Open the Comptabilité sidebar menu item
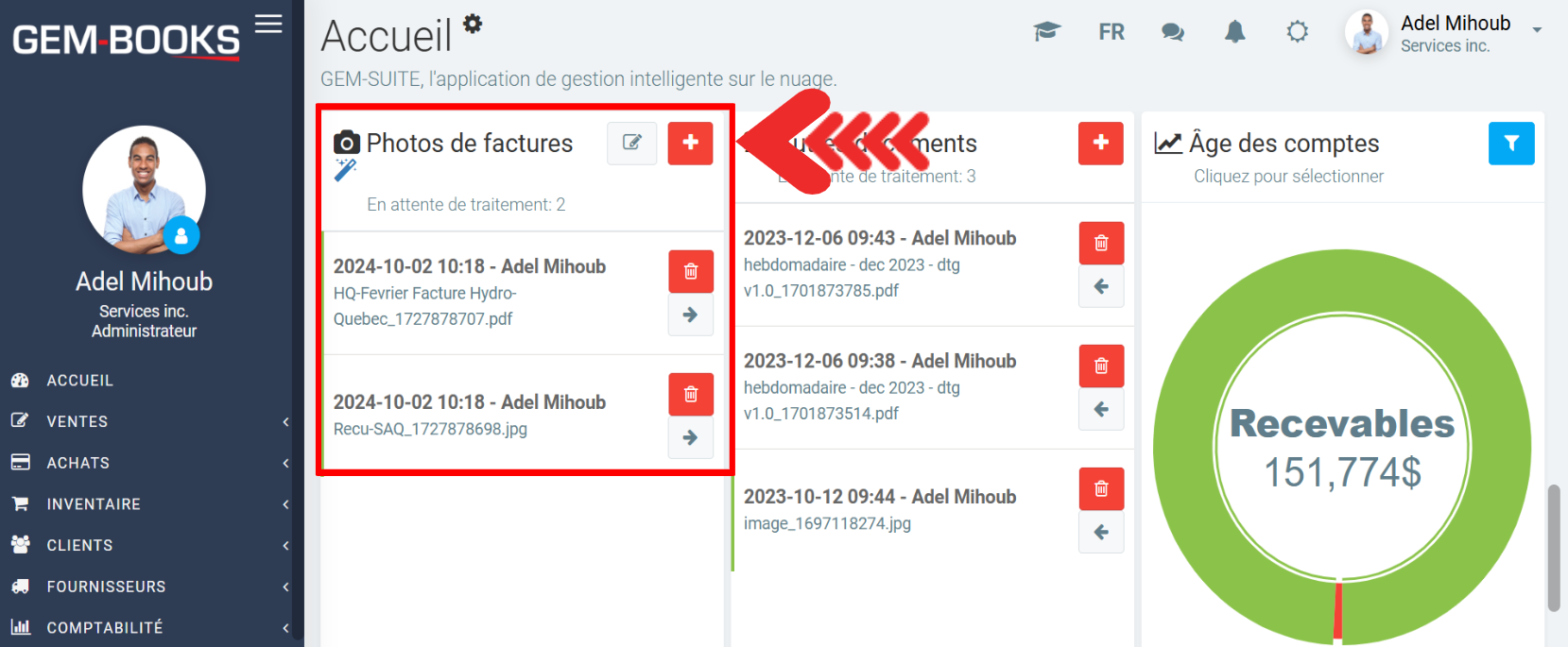 coord(104,627)
